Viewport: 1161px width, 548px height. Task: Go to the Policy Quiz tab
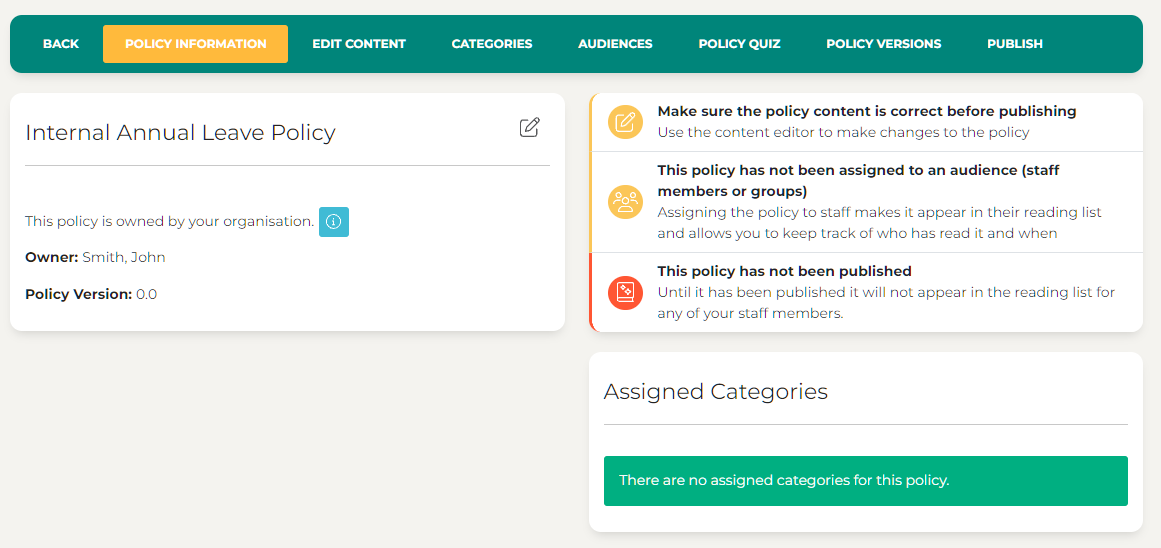[739, 44]
